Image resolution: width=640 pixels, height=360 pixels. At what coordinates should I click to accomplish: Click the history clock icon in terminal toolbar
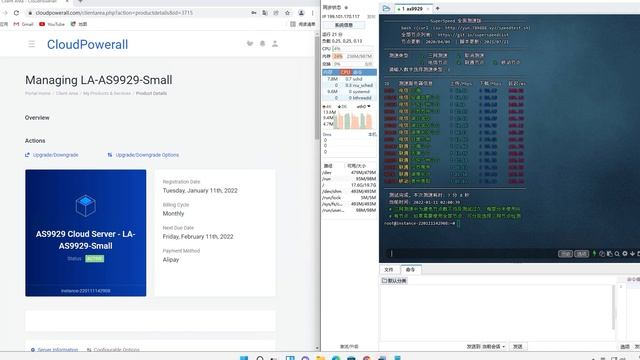point(602,254)
